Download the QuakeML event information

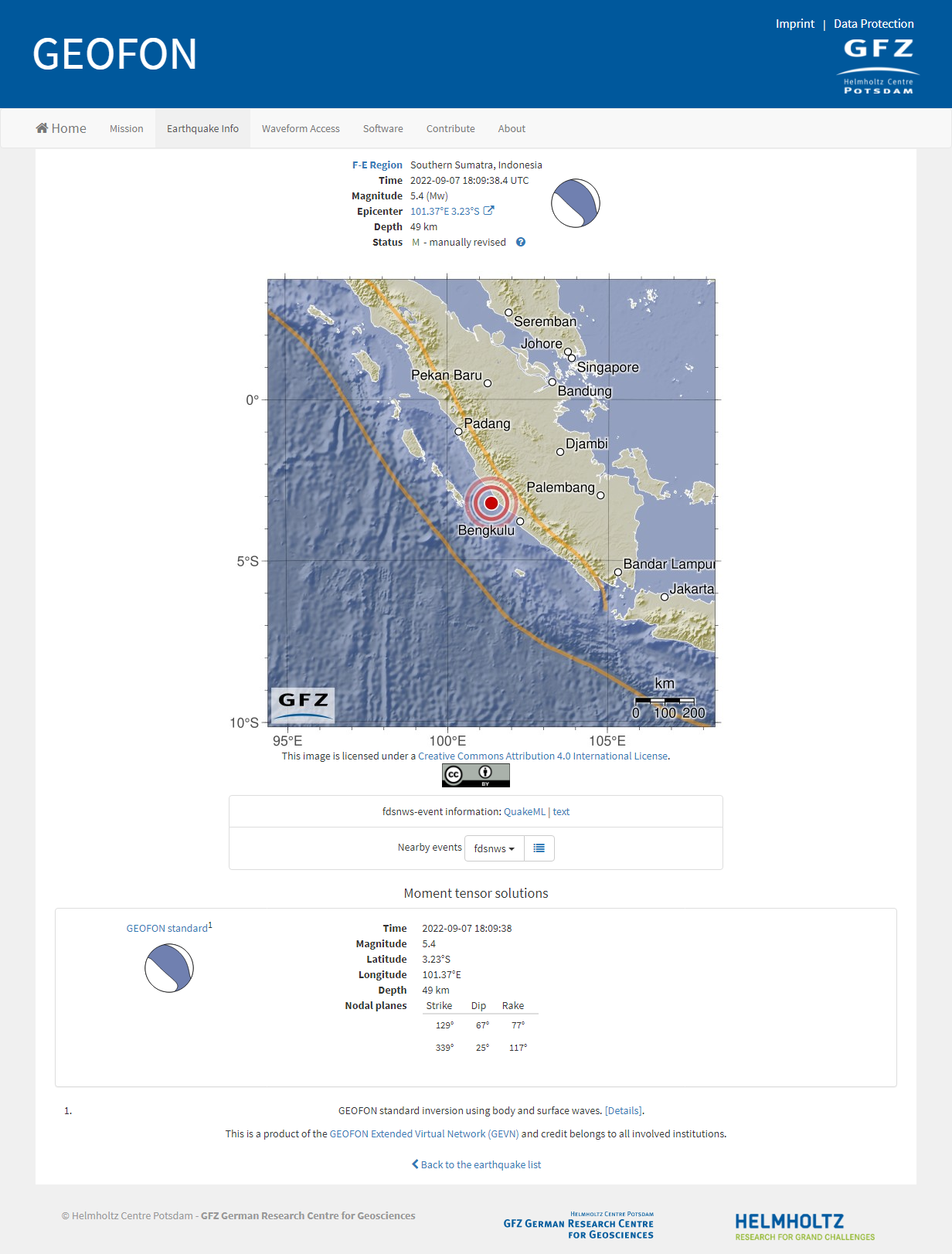[x=525, y=811]
